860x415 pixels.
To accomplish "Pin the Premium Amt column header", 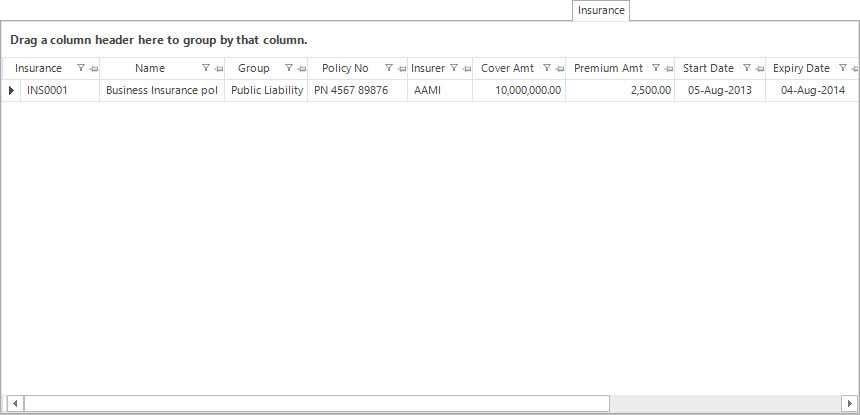I will pyautogui.click(x=669, y=69).
